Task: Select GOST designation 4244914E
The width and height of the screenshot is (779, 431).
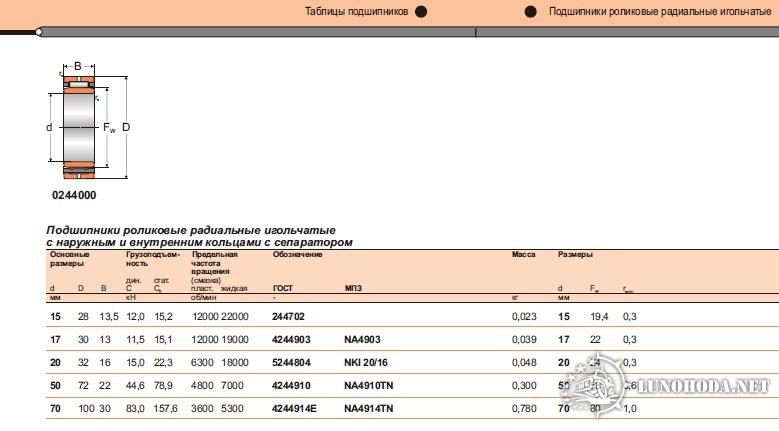Action: click(x=294, y=409)
